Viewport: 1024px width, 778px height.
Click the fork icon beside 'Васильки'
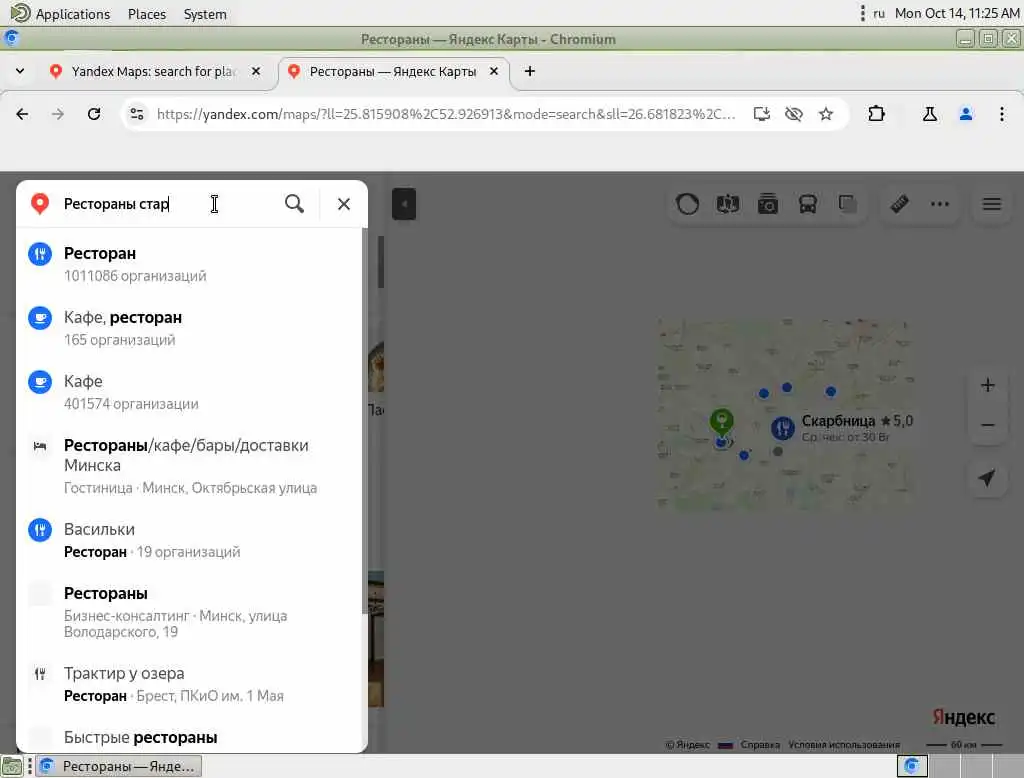point(40,530)
